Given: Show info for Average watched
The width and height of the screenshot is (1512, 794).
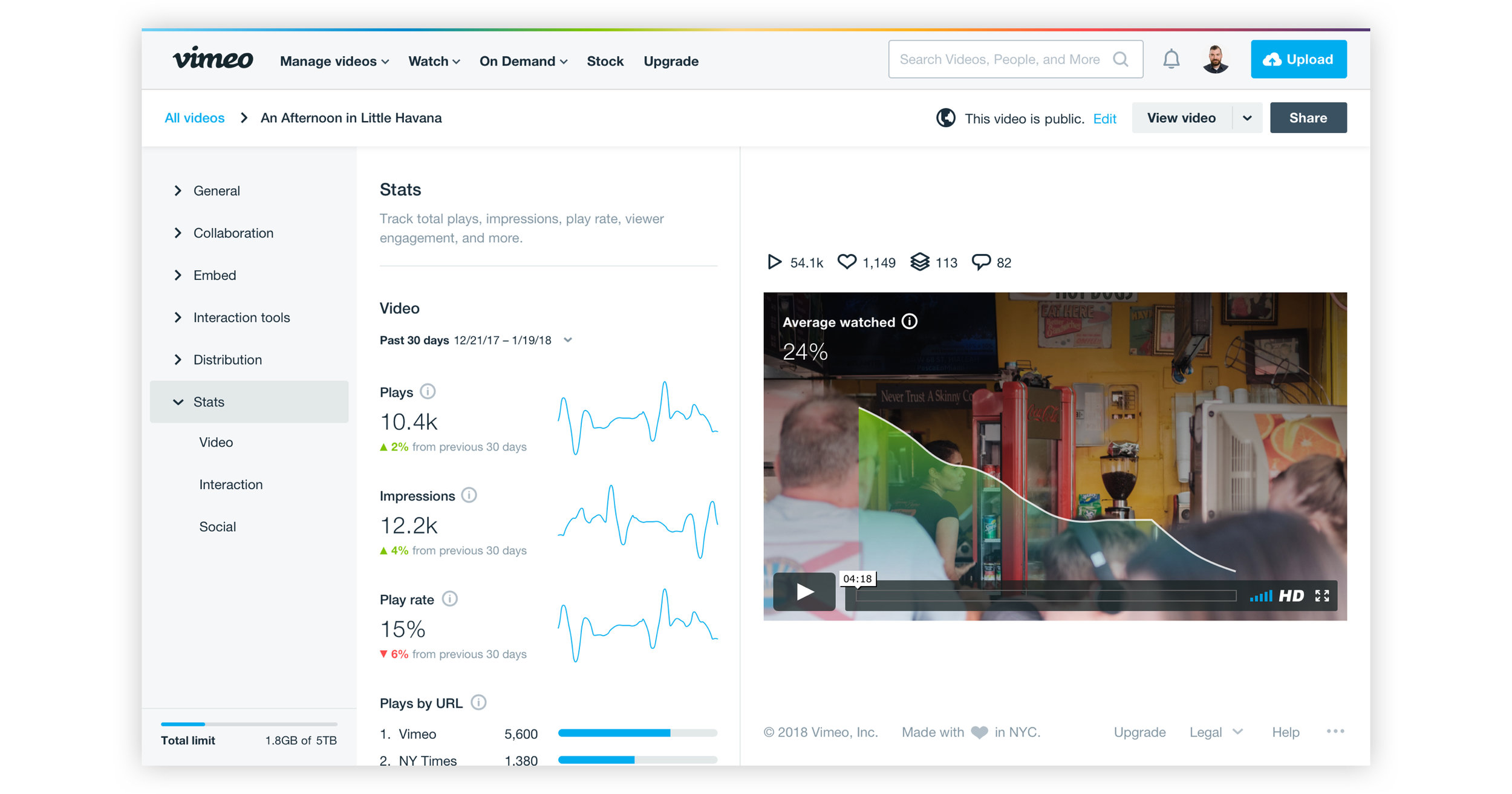Looking at the screenshot, I should coord(910,321).
